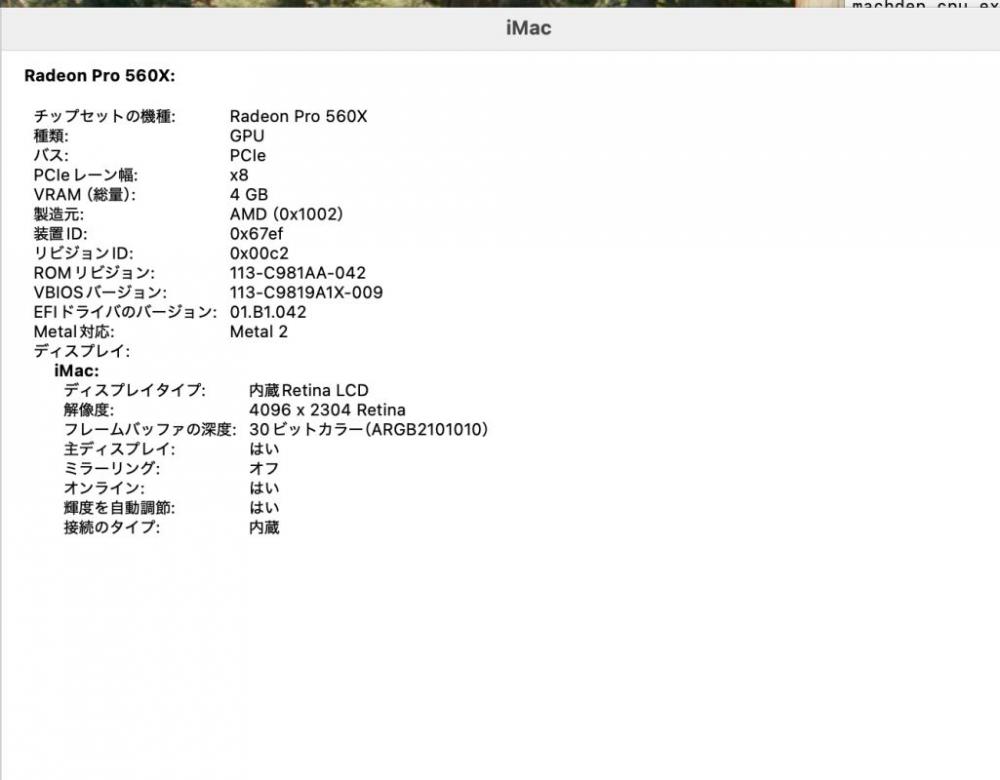Viewport: 1000px width, 780px height.
Task: Select the 内蔵Retina LCD value
Action: tap(309, 390)
